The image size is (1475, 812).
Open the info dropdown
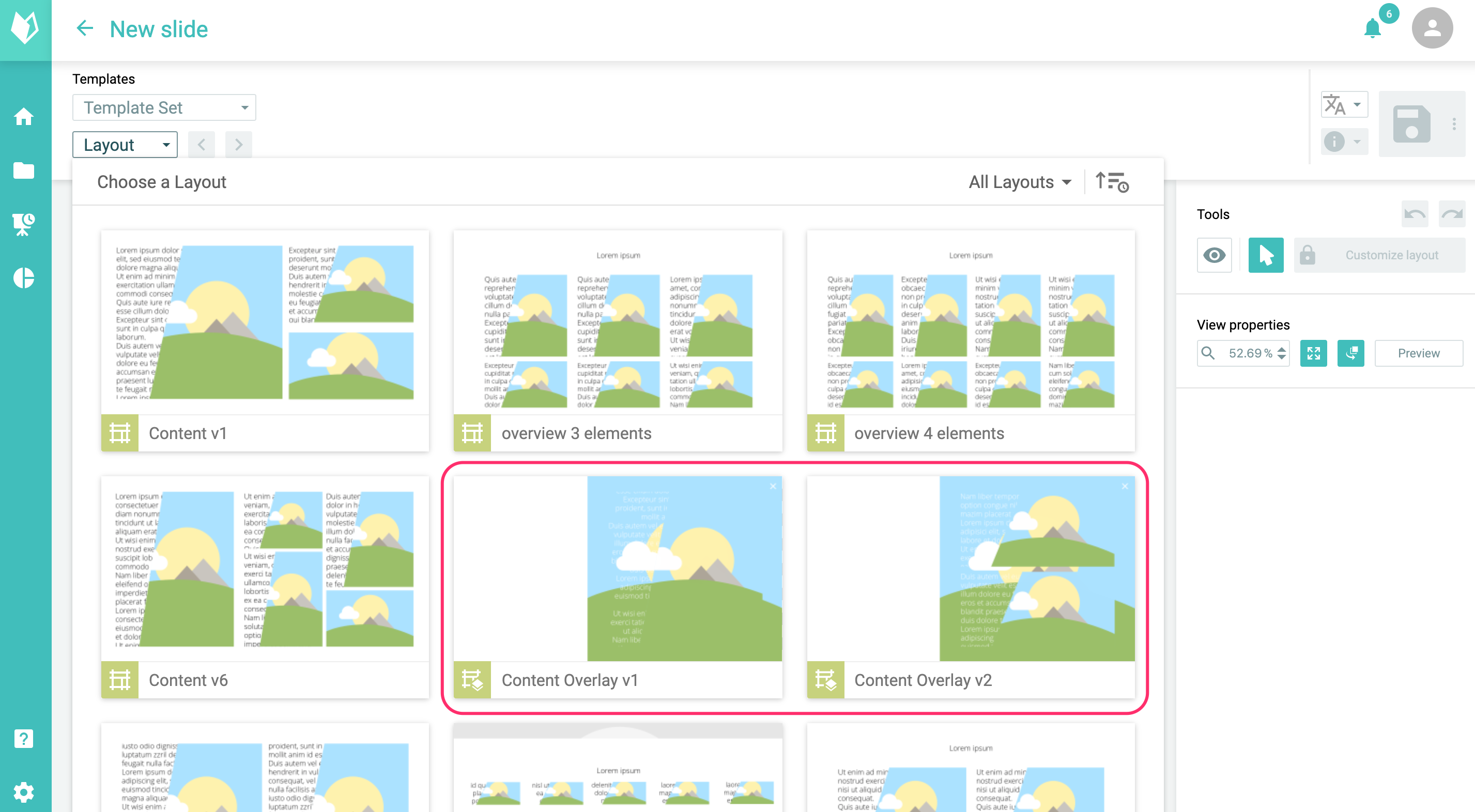tap(1344, 142)
